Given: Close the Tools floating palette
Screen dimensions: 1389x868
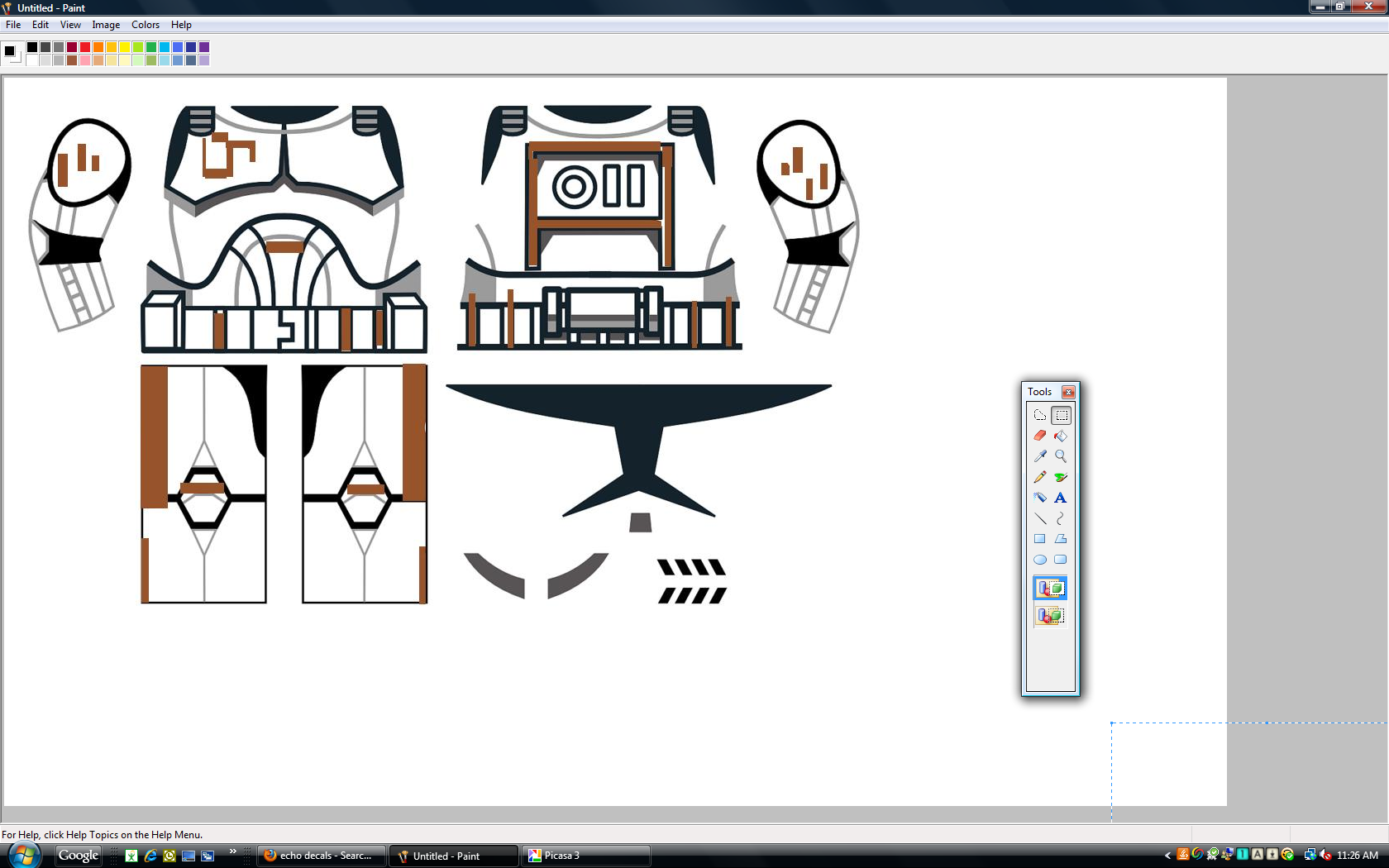Looking at the screenshot, I should [x=1068, y=392].
